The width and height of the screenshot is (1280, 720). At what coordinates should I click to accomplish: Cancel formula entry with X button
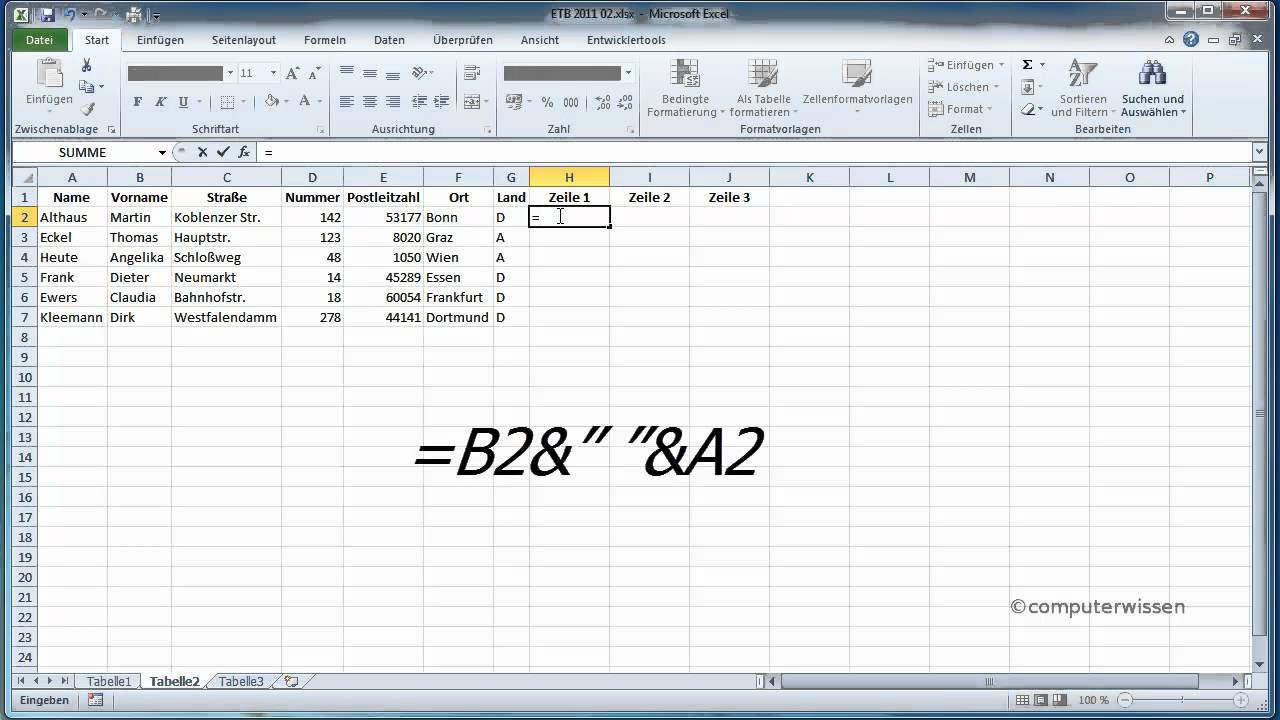click(x=202, y=152)
